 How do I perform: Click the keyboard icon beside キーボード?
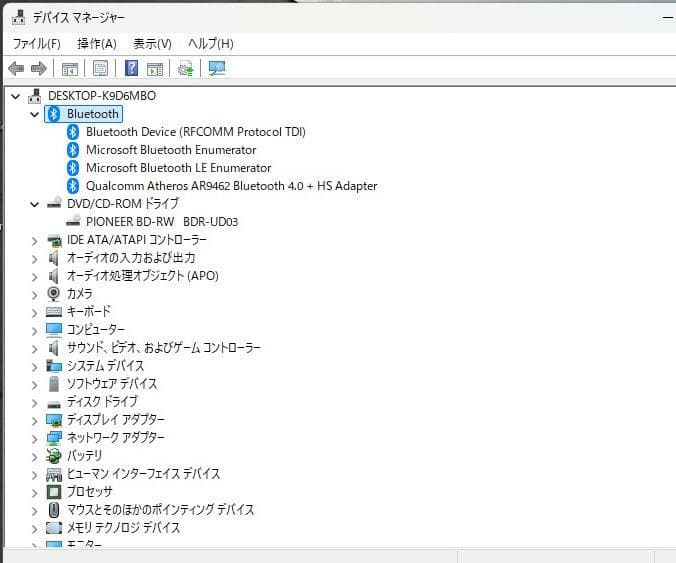pos(54,312)
